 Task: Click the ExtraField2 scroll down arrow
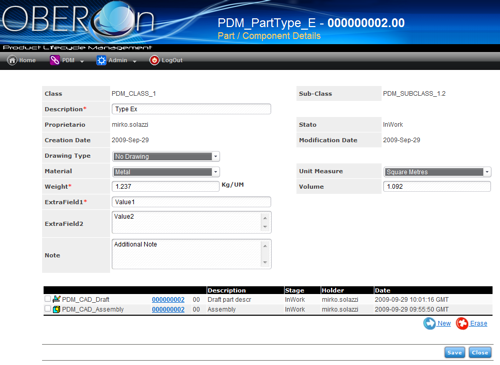tap(265, 227)
